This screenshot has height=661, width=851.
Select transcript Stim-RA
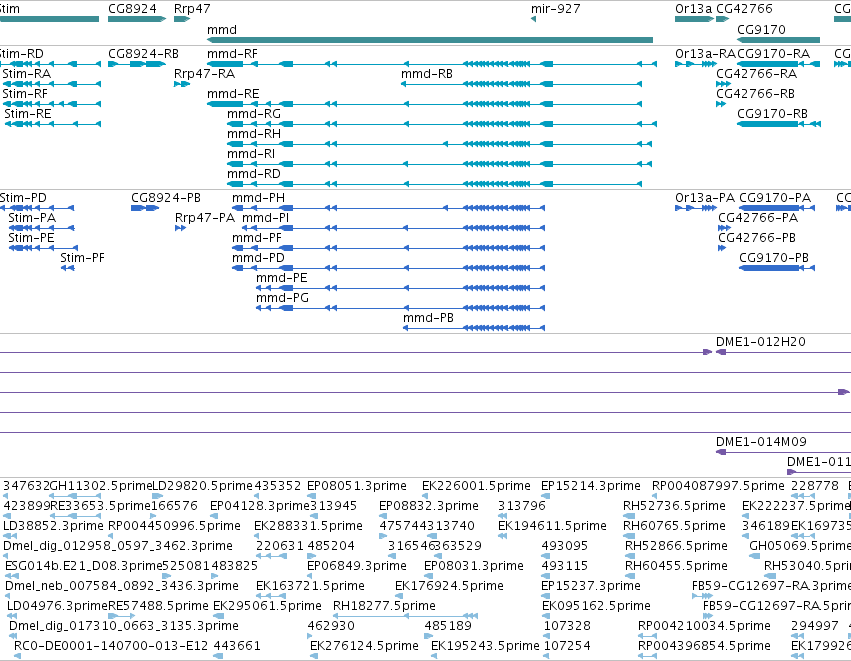(27, 74)
